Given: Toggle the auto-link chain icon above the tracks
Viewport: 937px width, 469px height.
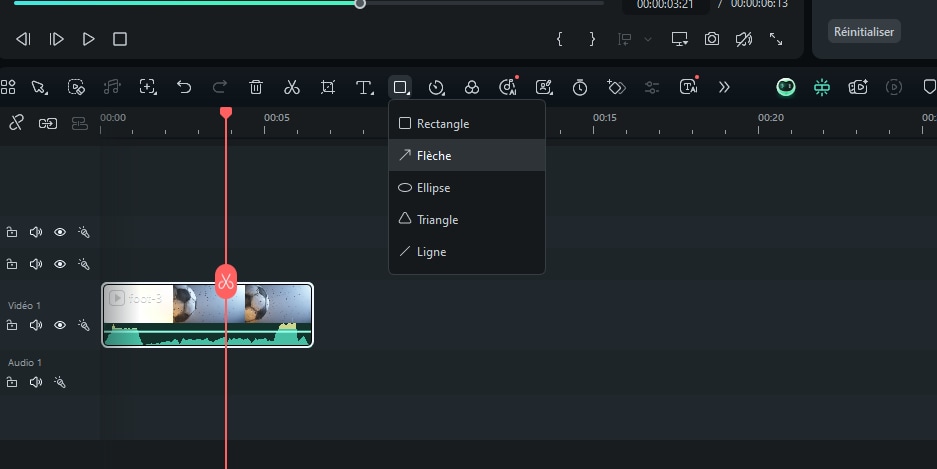Looking at the screenshot, I should point(48,124).
